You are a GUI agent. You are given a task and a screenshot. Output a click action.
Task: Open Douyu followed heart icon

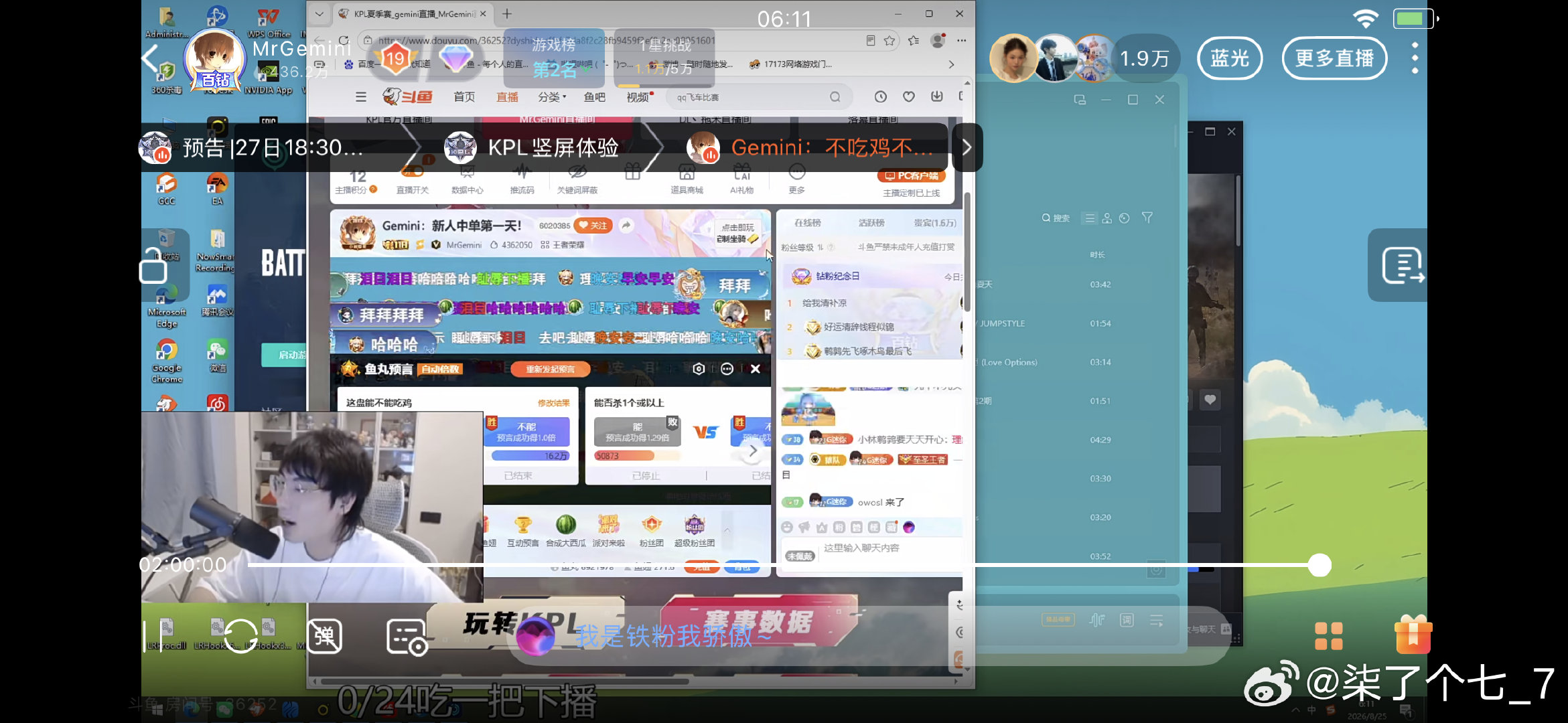coord(909,97)
